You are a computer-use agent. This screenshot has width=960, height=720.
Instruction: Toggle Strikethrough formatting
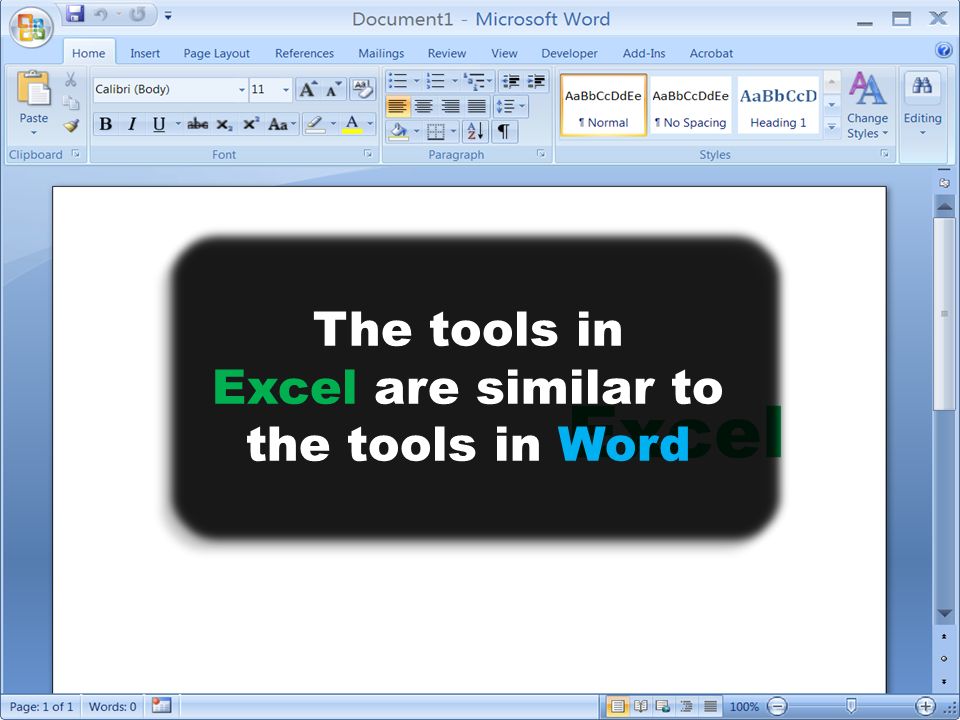pos(197,124)
